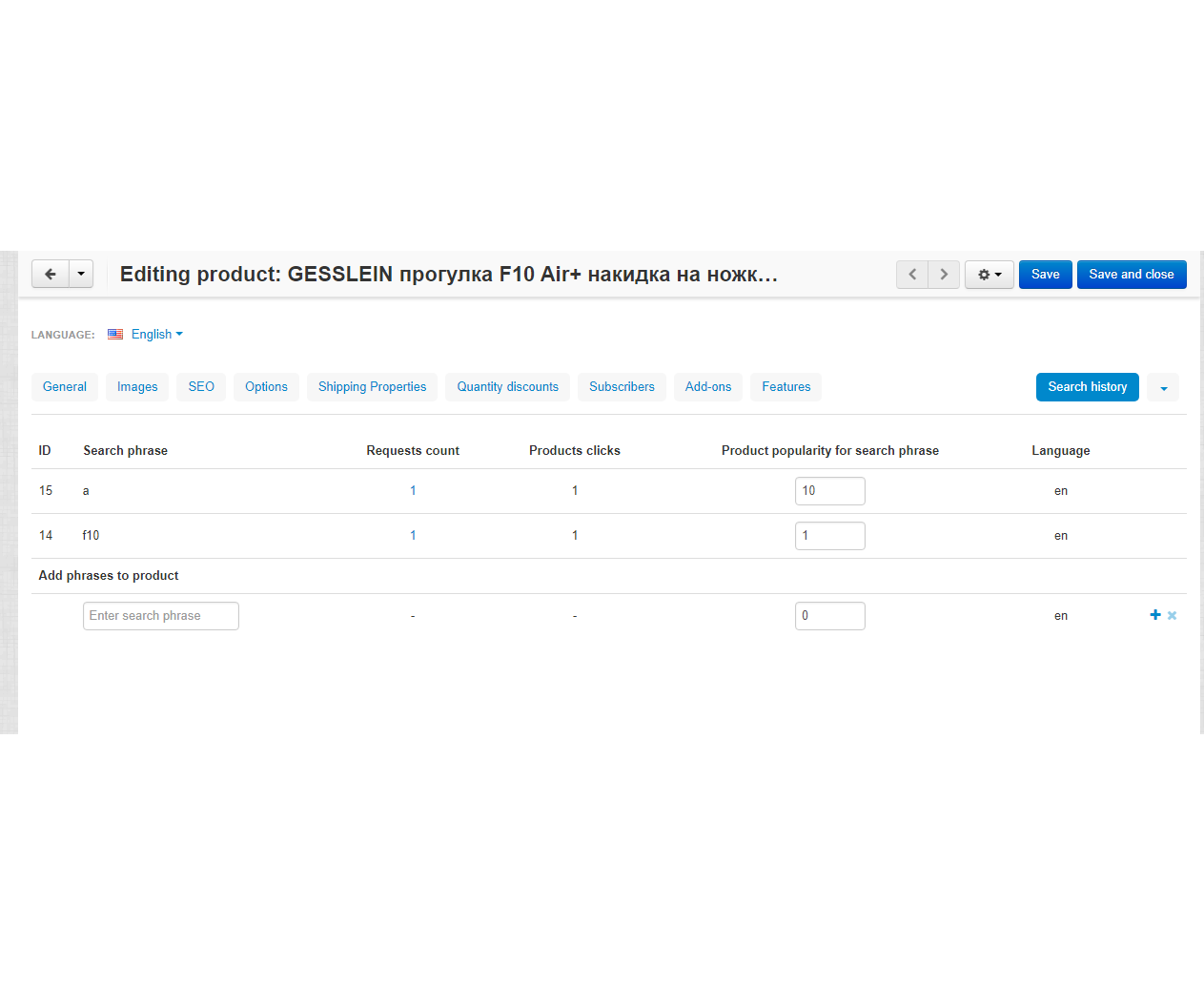This screenshot has width=1204, height=986.
Task: Open the dropdown caret beside Search history
Action: (x=1163, y=388)
